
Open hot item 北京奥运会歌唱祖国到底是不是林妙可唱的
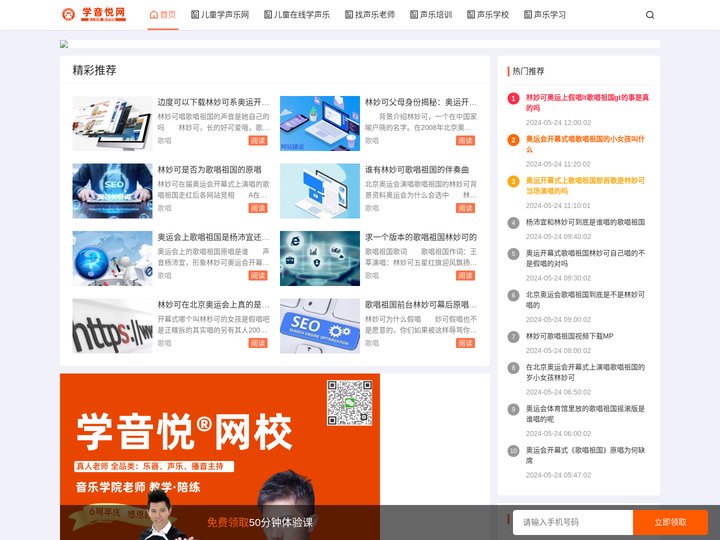[585, 299]
